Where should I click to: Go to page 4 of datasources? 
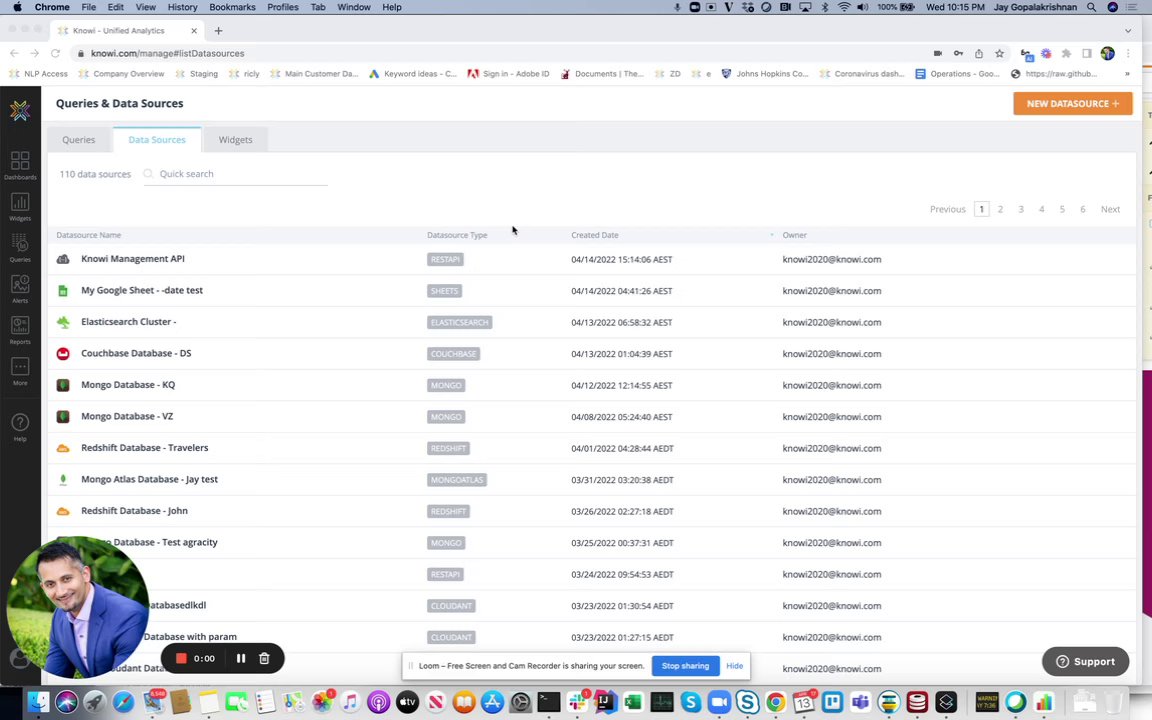click(x=1041, y=209)
